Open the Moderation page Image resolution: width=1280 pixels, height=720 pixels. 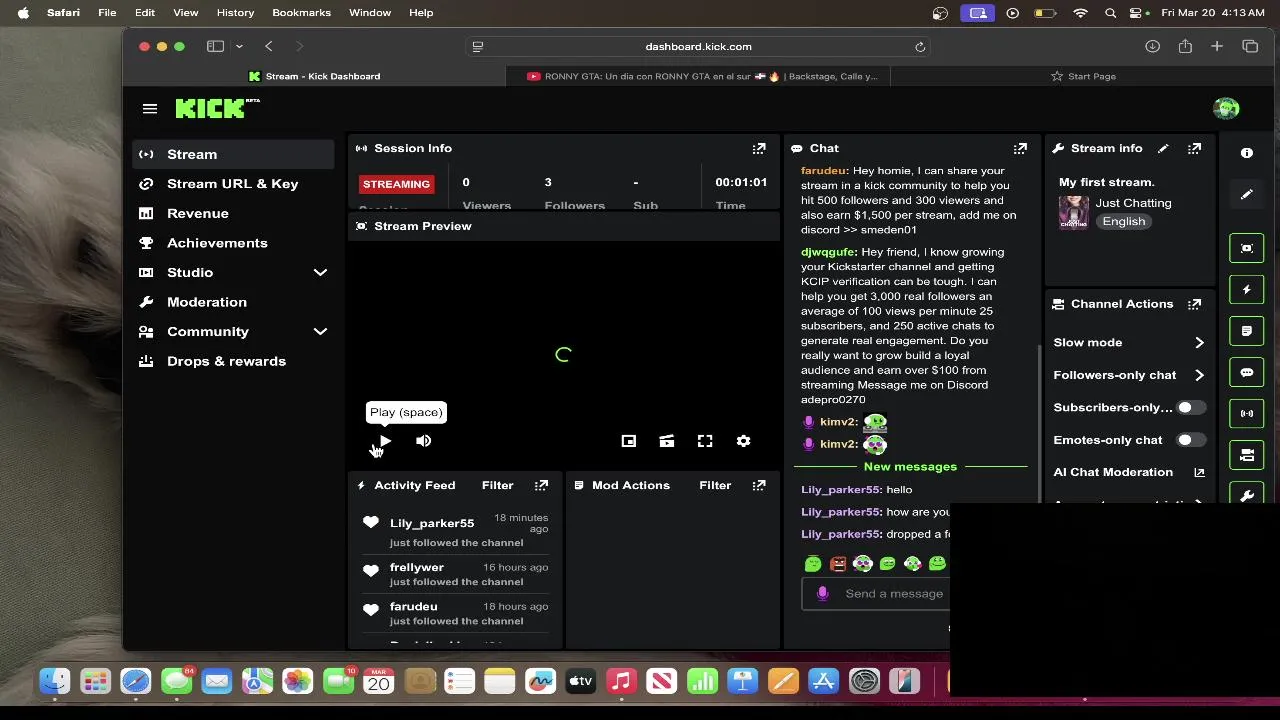click(233, 302)
